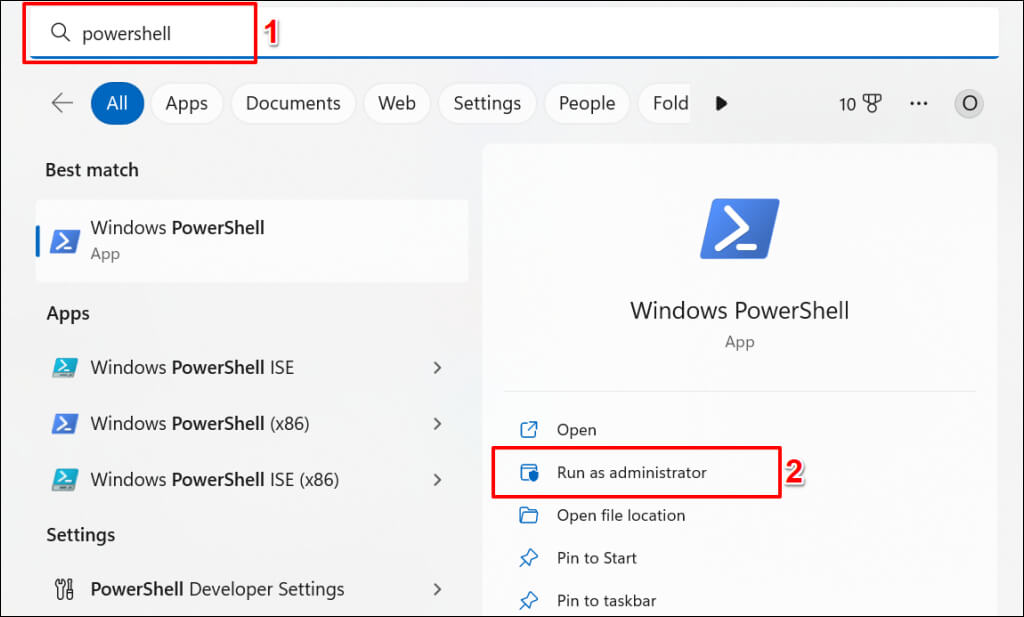1024x617 pixels.
Task: Expand PowerShell Developer Settings chevron
Action: [x=437, y=589]
